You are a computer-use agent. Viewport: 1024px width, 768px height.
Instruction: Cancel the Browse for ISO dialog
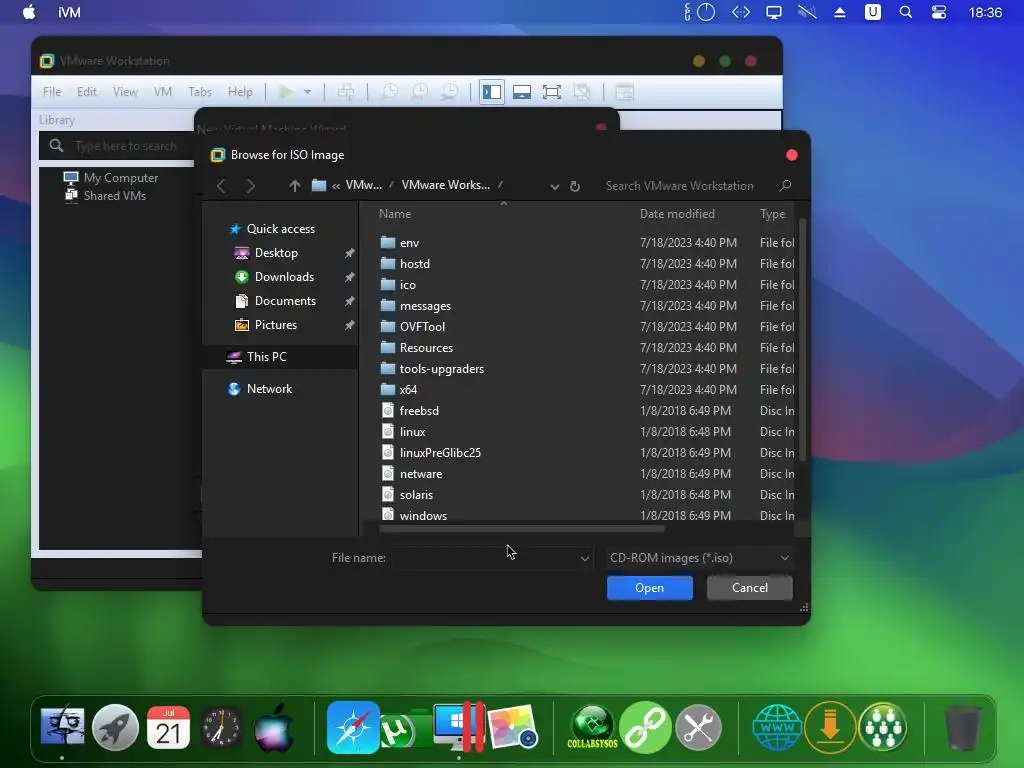pos(750,588)
